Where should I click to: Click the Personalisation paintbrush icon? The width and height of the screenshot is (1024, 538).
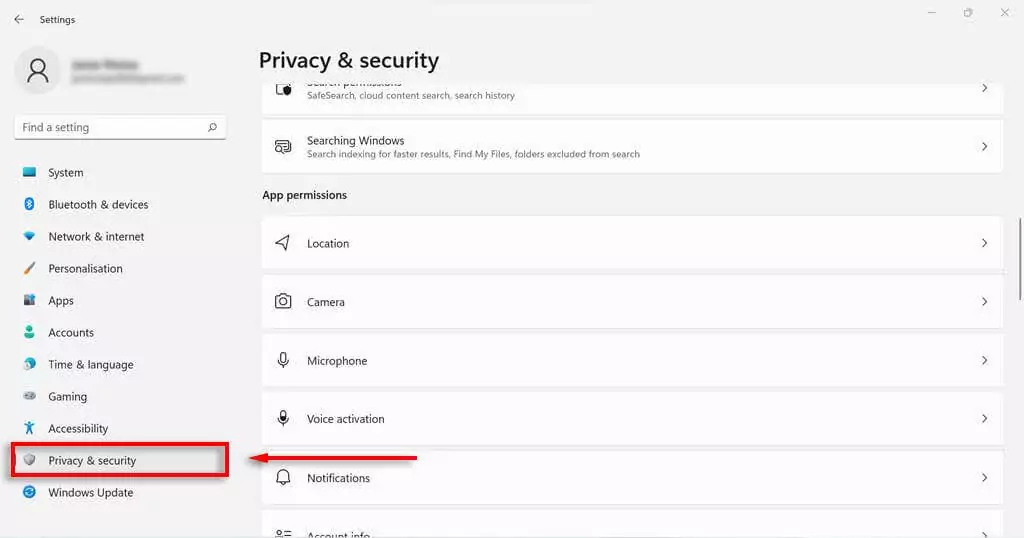[29, 269]
